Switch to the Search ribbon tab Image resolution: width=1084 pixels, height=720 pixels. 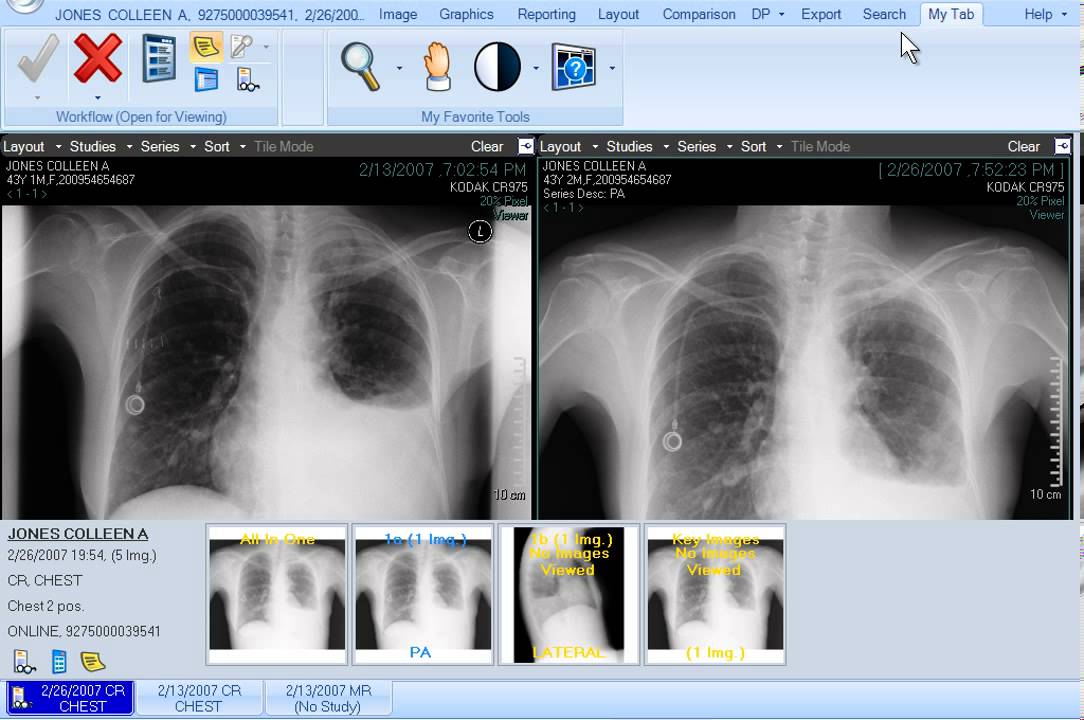[x=884, y=14]
